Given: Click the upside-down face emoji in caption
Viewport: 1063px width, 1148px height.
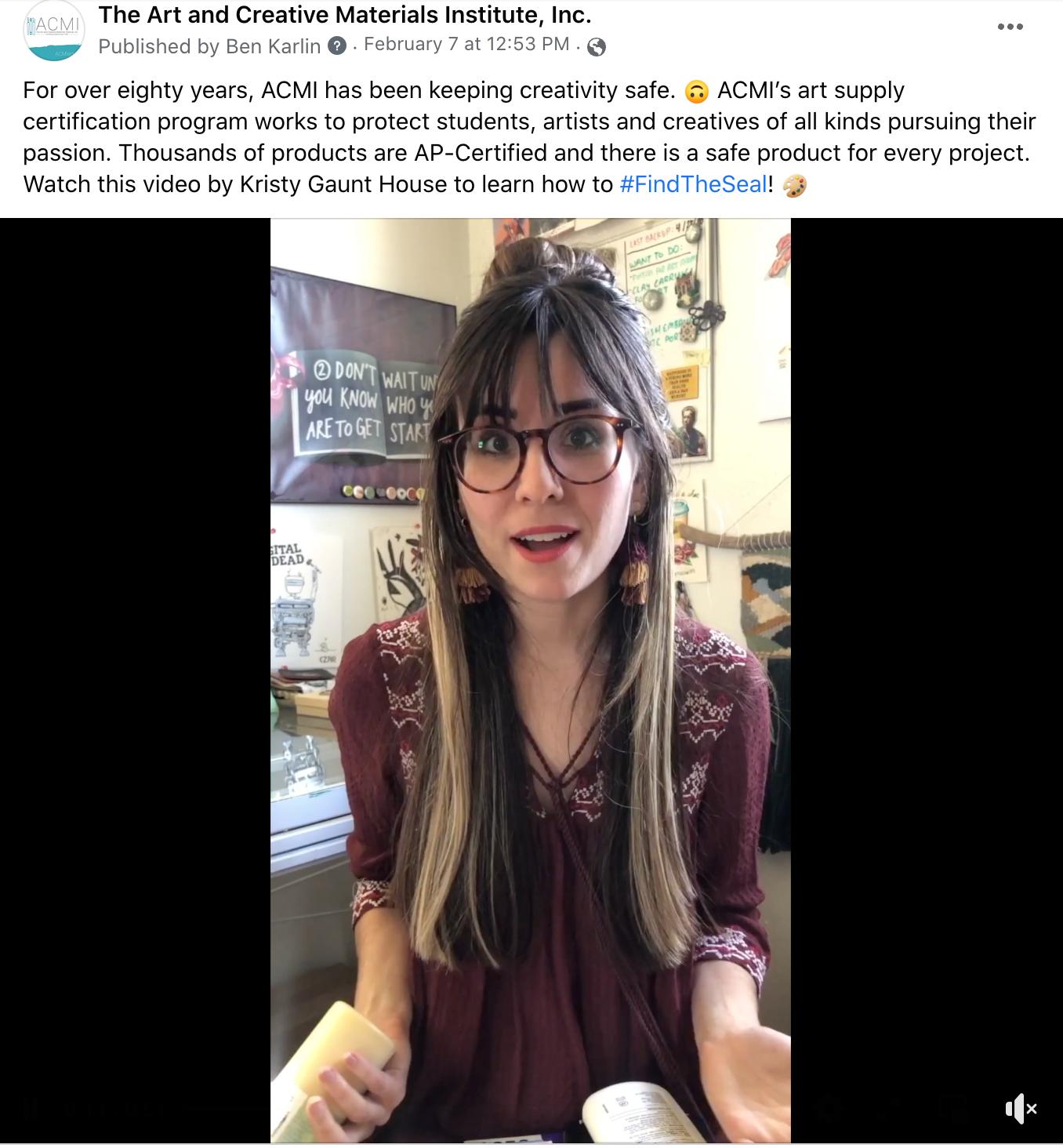Looking at the screenshot, I should pos(696,92).
